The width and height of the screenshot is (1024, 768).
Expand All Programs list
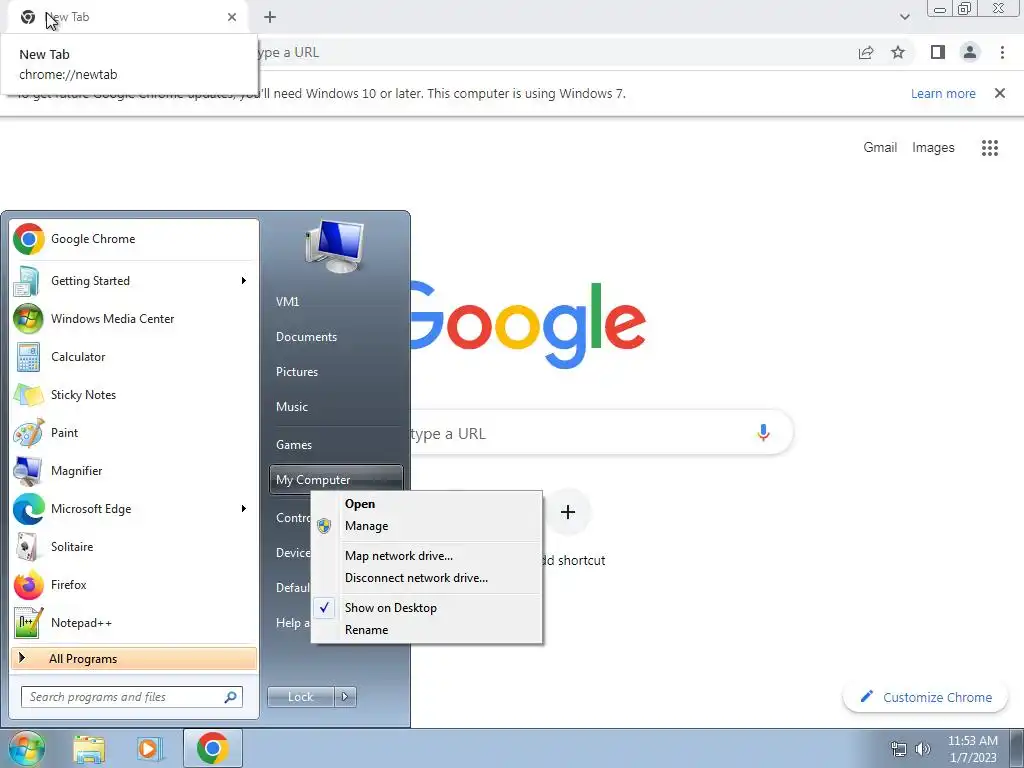point(134,659)
